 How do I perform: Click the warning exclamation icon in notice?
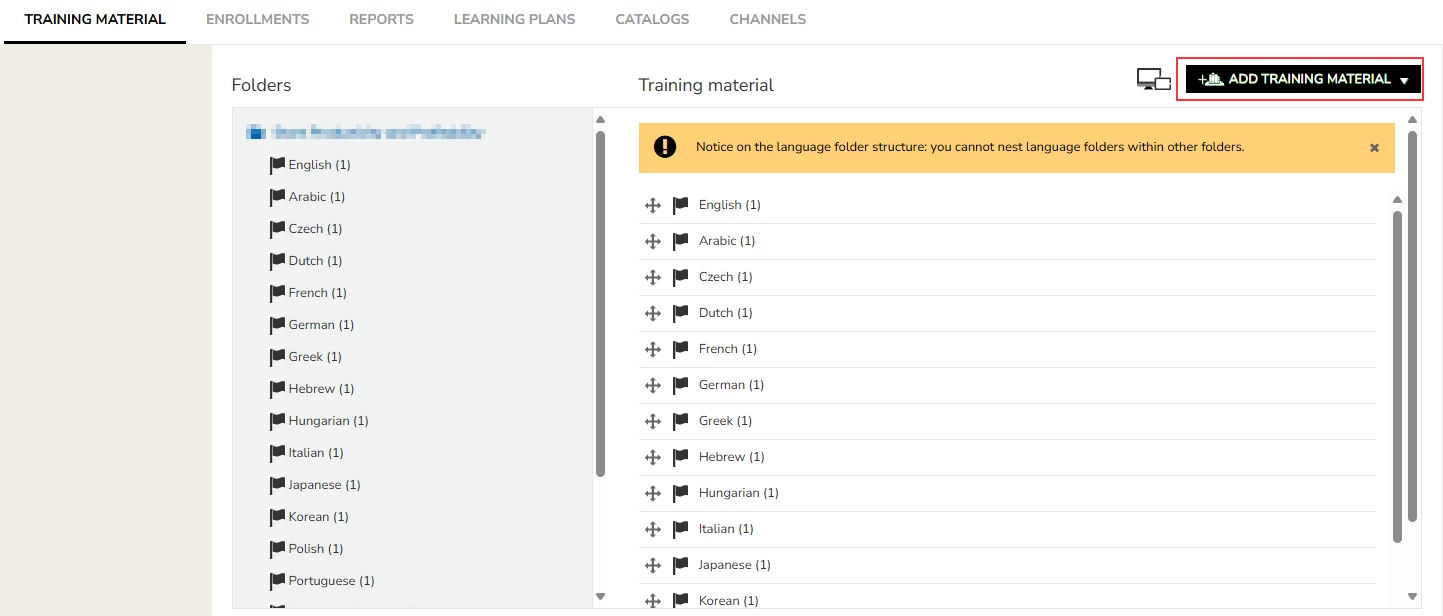[x=665, y=147]
